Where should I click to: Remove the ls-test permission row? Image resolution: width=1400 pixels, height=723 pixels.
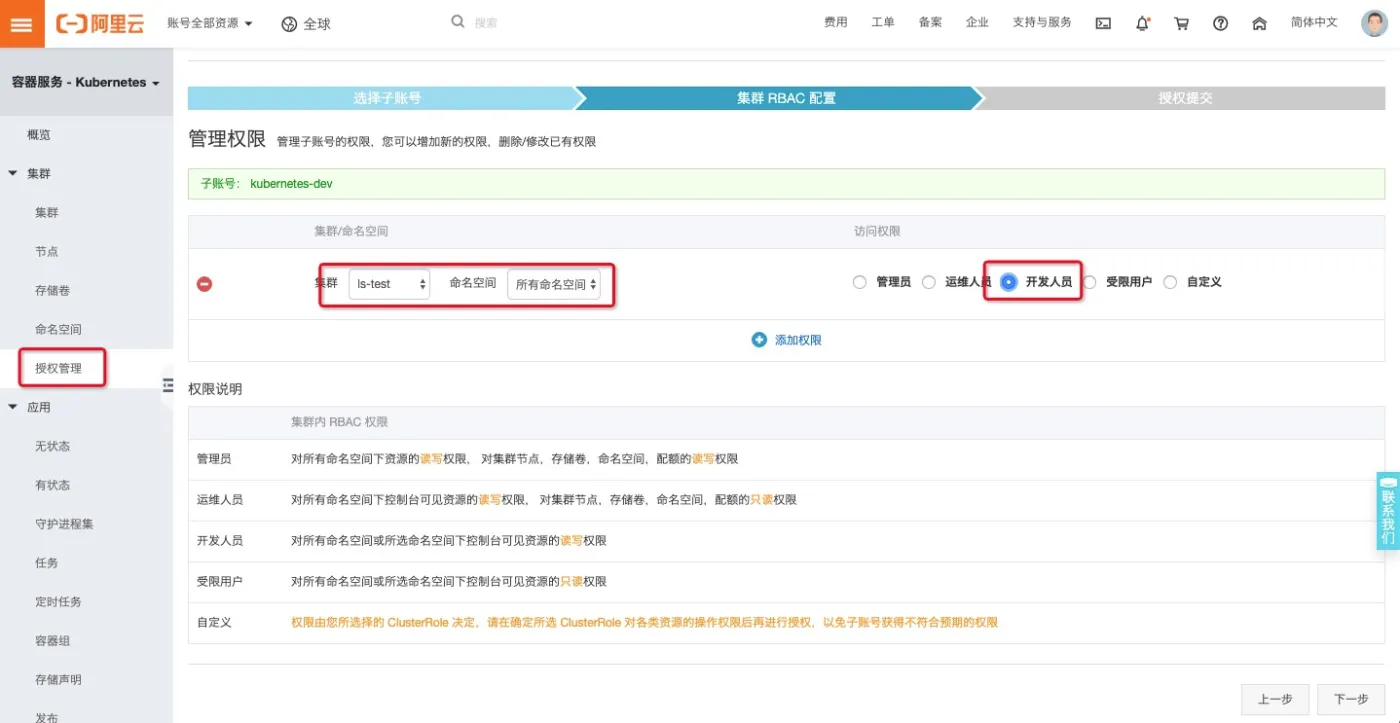[204, 284]
